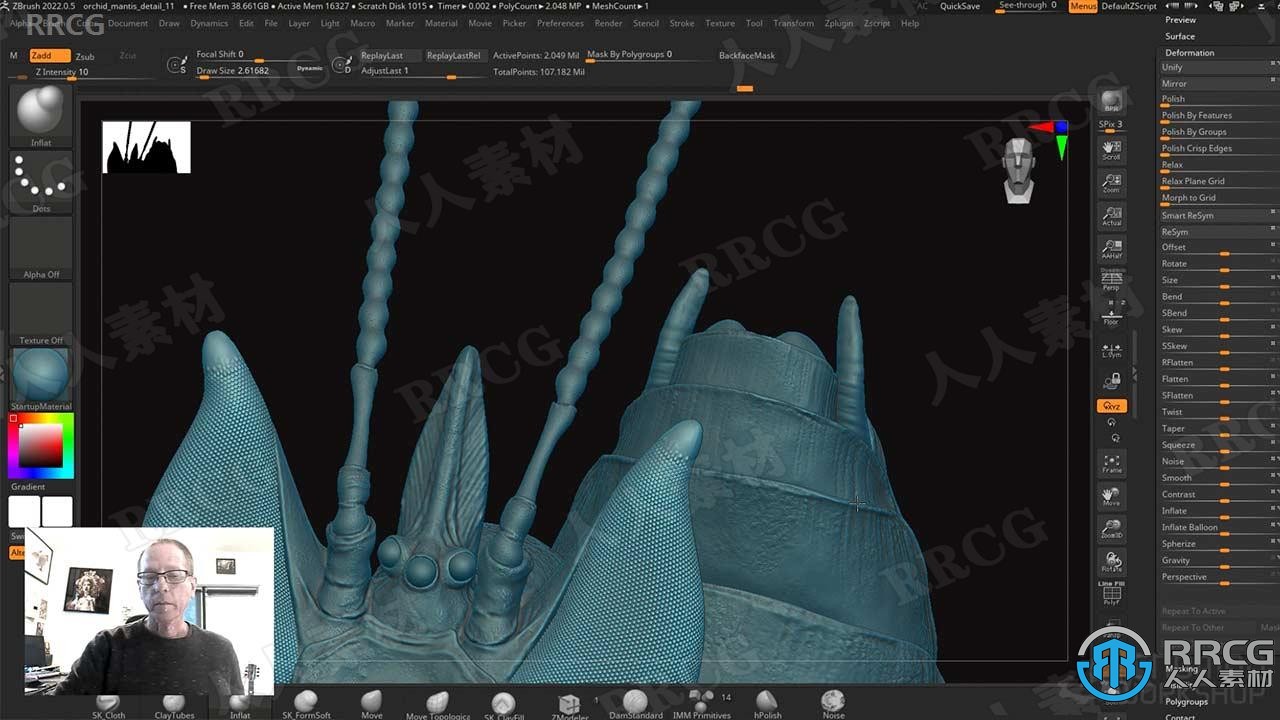Image resolution: width=1280 pixels, height=720 pixels.
Task: Click the Zoom canvas icon
Action: point(1111,182)
